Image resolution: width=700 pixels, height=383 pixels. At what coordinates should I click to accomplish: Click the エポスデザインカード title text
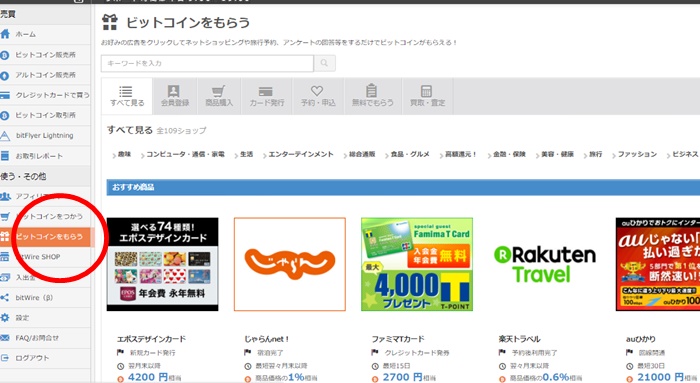(x=151, y=339)
